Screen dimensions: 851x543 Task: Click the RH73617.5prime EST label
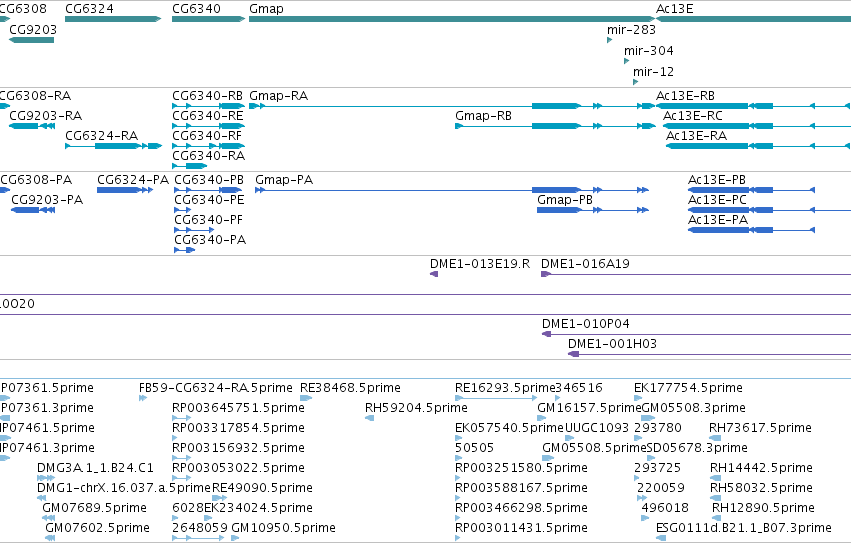coord(760,428)
